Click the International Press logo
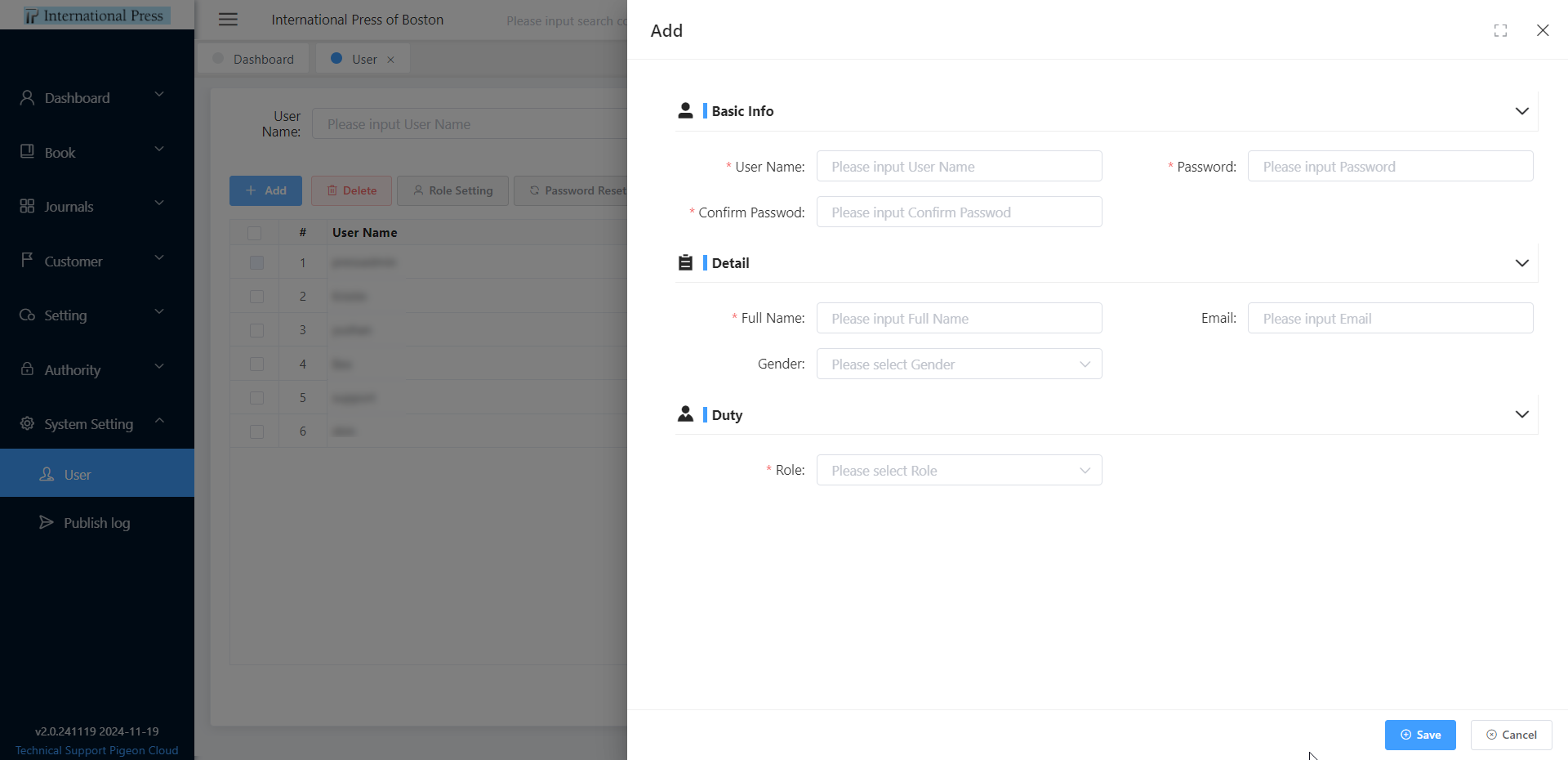This screenshot has height=760, width=1568. [96, 15]
